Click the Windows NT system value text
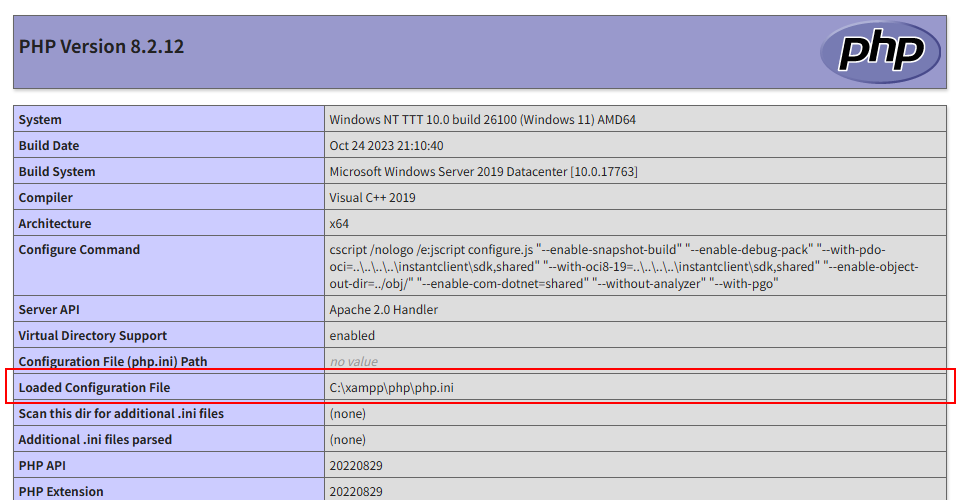 pos(482,120)
